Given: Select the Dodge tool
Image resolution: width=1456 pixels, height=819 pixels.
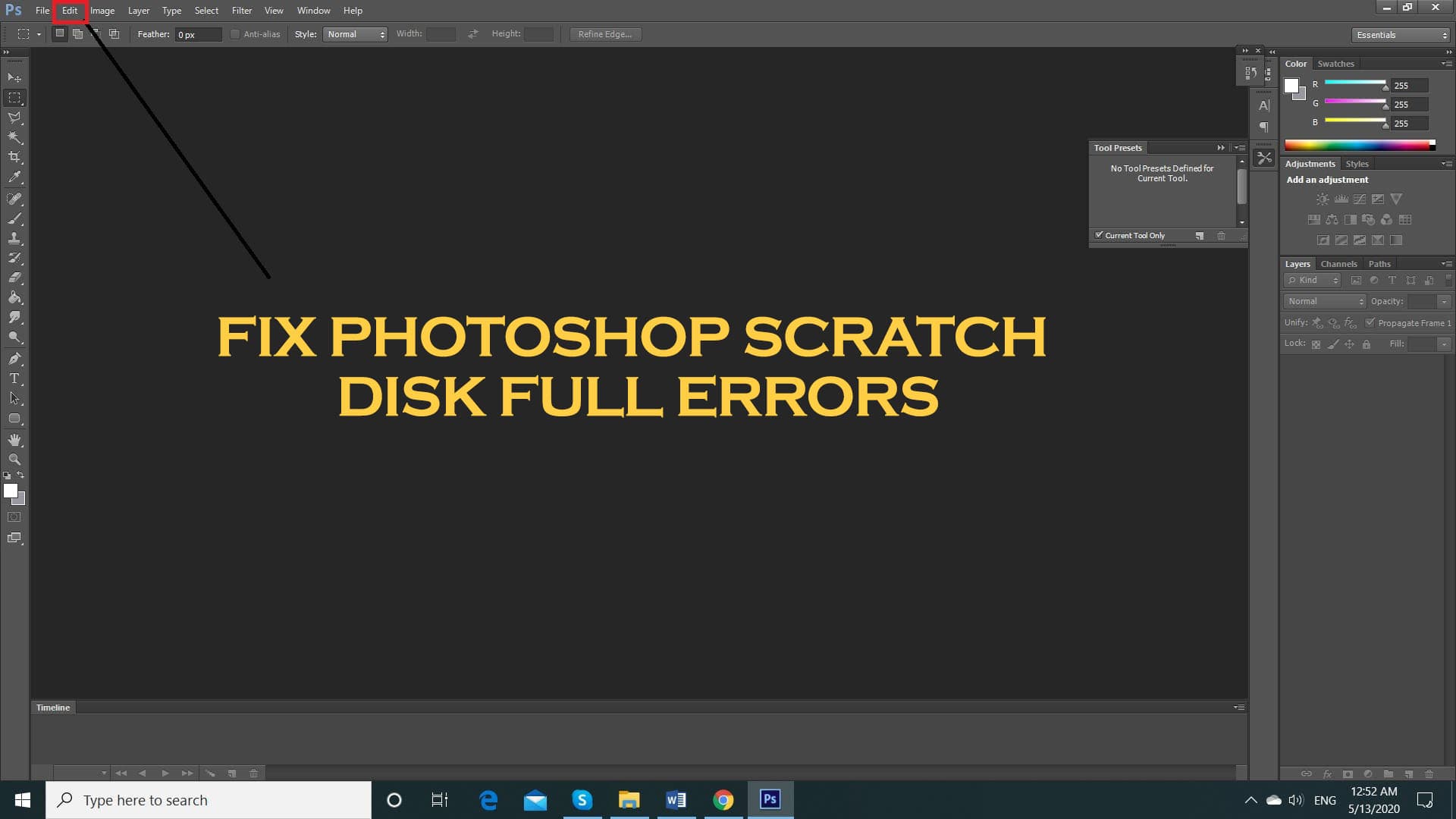Looking at the screenshot, I should coord(14,337).
